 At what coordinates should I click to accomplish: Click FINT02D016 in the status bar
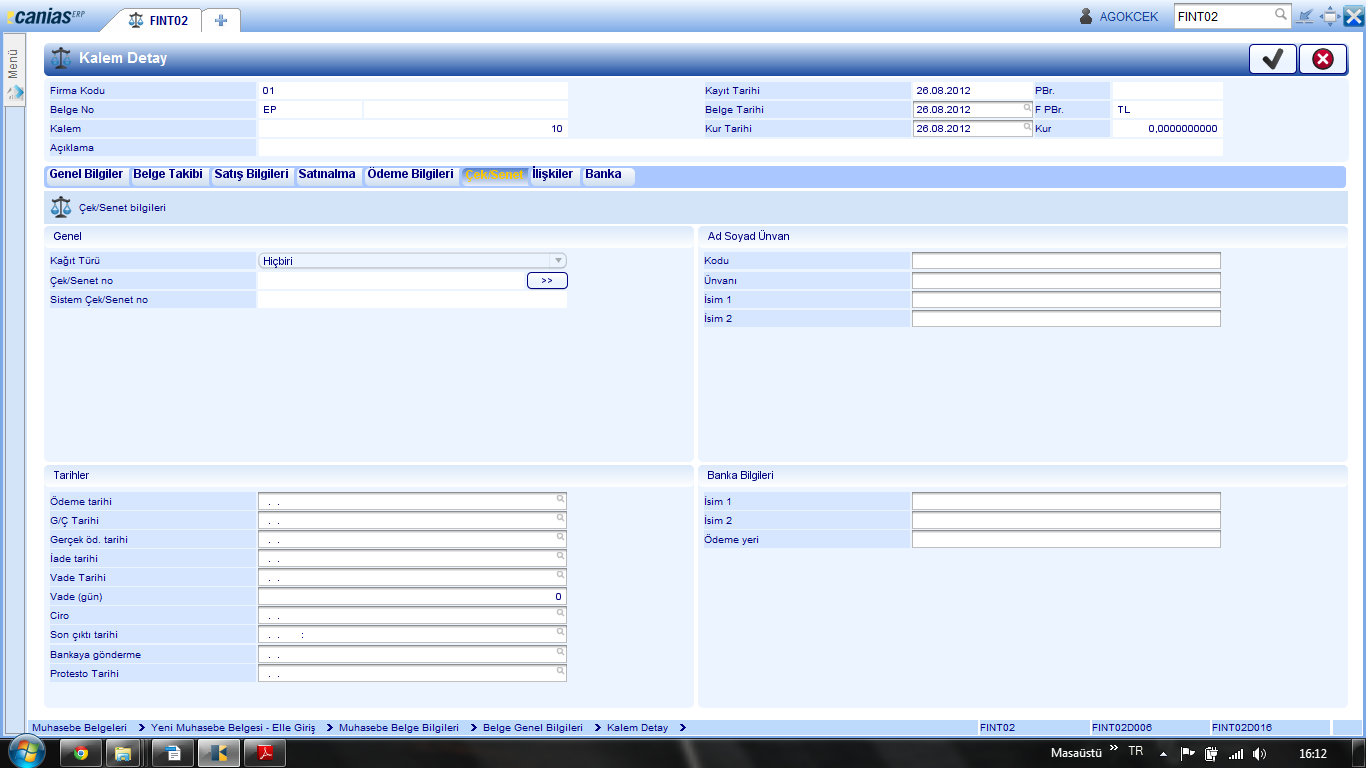(x=1241, y=728)
